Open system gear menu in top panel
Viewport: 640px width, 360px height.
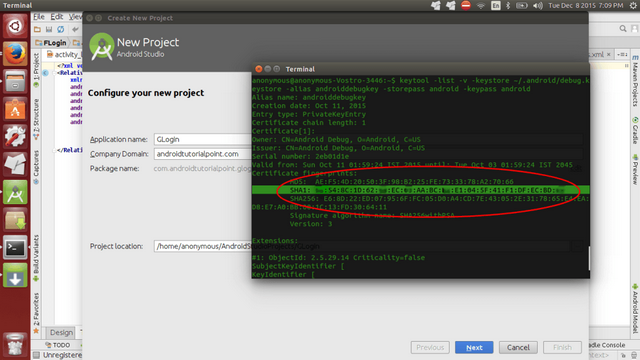tap(633, 5)
